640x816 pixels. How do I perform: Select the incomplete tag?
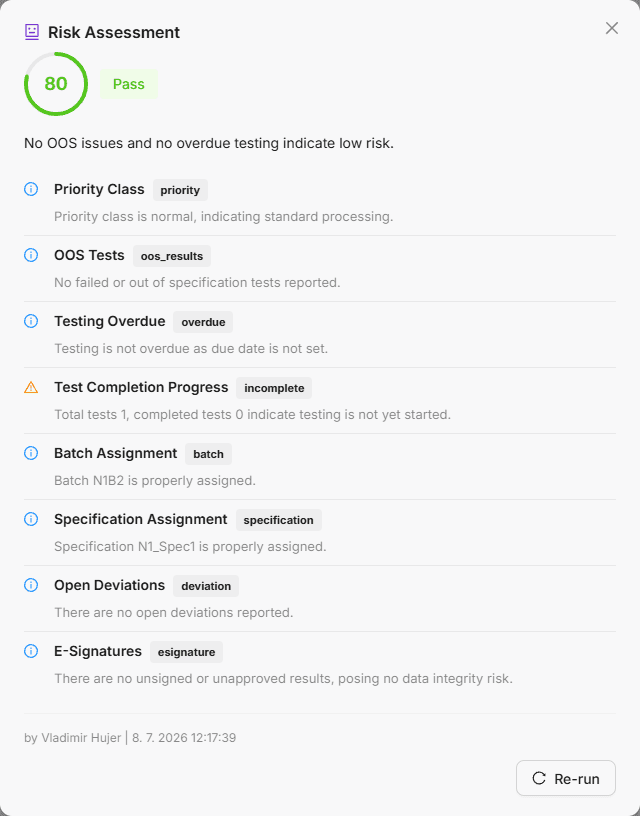[x=274, y=388]
